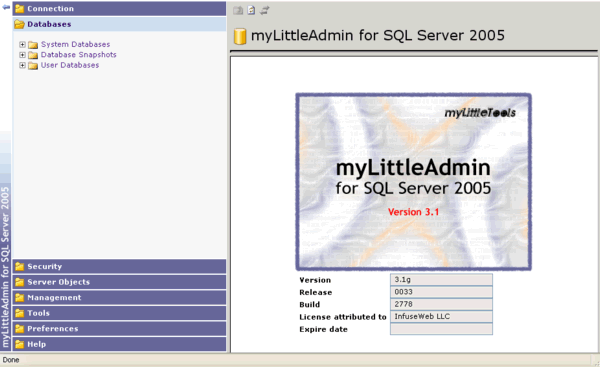The height and width of the screenshot is (367, 600).
Task: Click the 'Done' status bar text
Action: [x=11, y=360]
